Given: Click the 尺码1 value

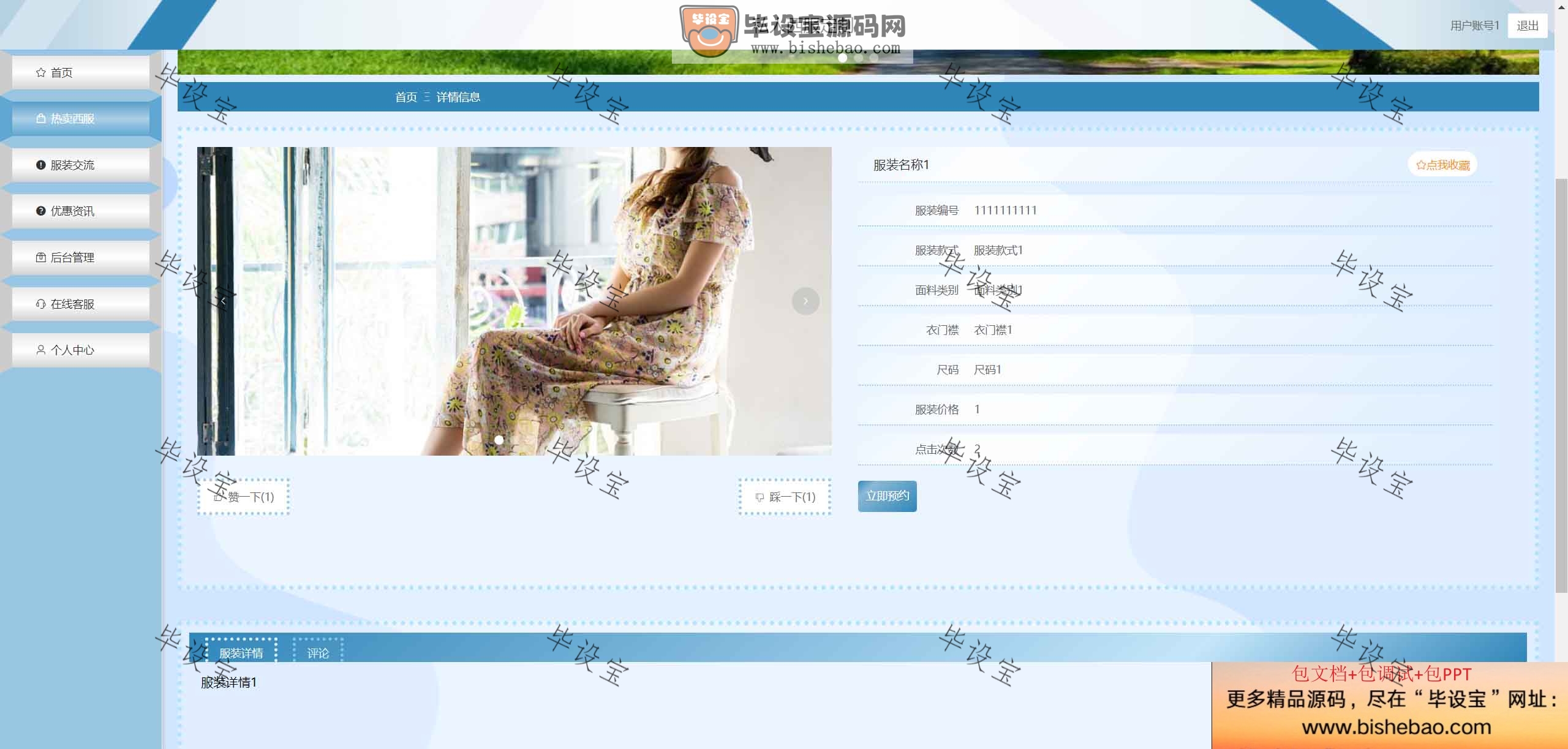Looking at the screenshot, I should click(x=987, y=369).
